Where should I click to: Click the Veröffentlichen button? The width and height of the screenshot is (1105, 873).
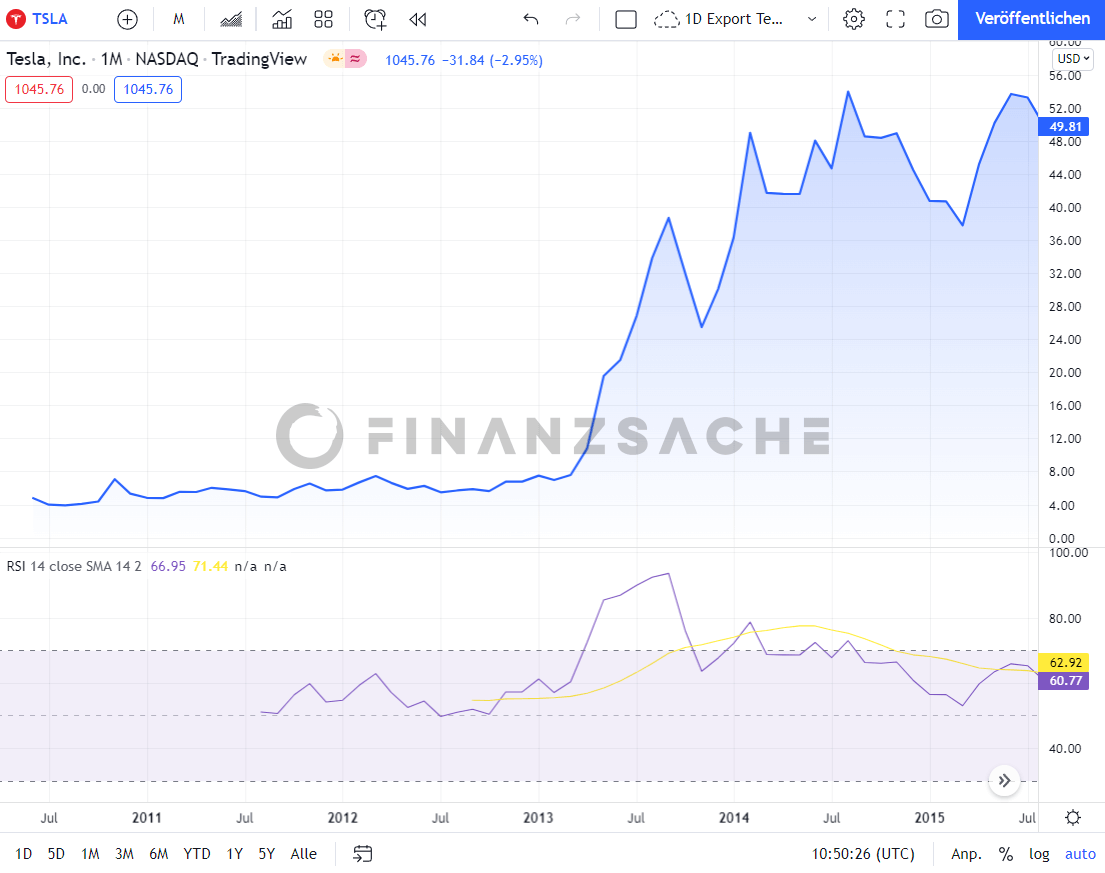click(x=1032, y=19)
